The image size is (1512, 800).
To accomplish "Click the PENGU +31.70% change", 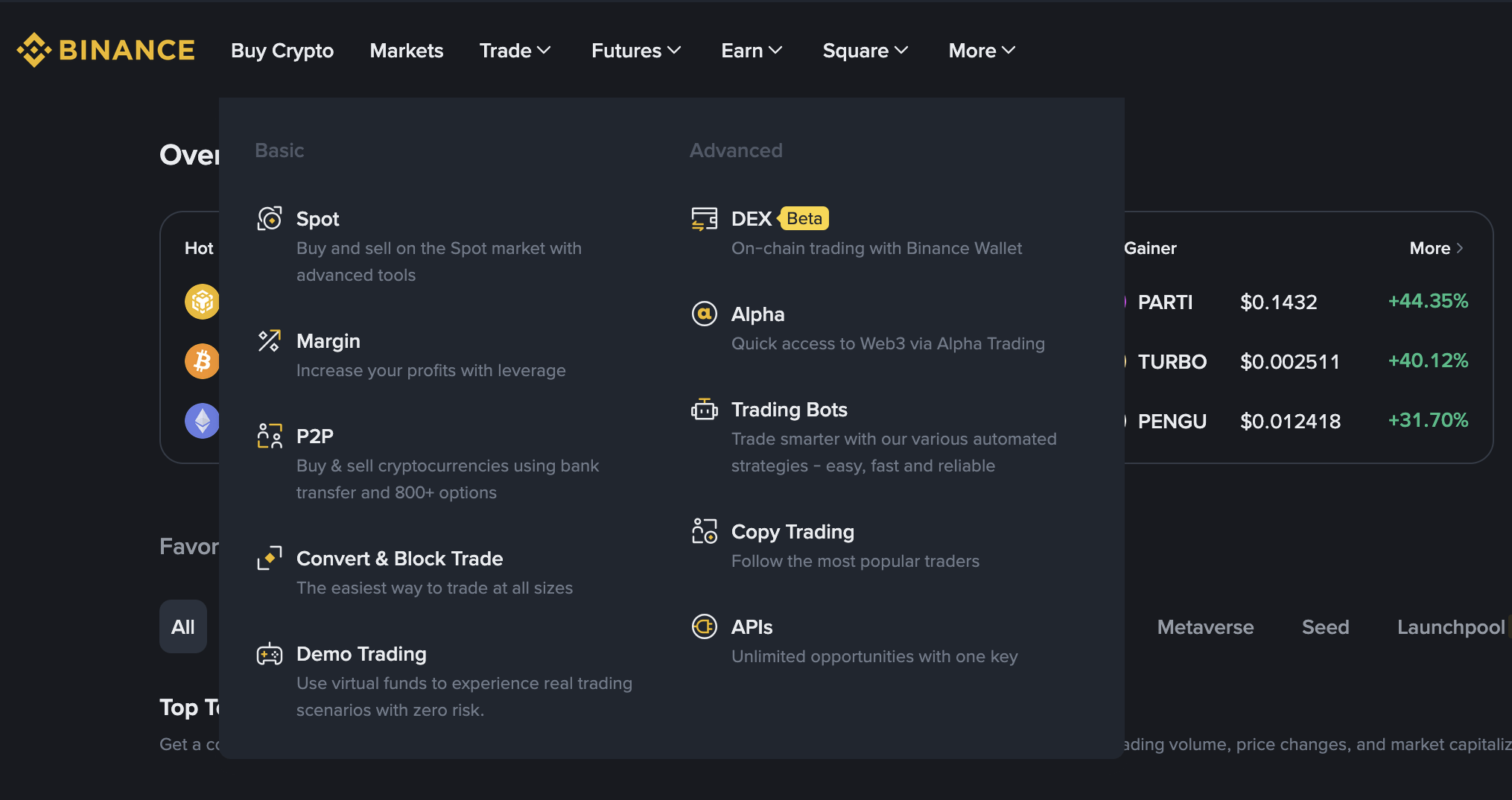I will coord(1428,420).
